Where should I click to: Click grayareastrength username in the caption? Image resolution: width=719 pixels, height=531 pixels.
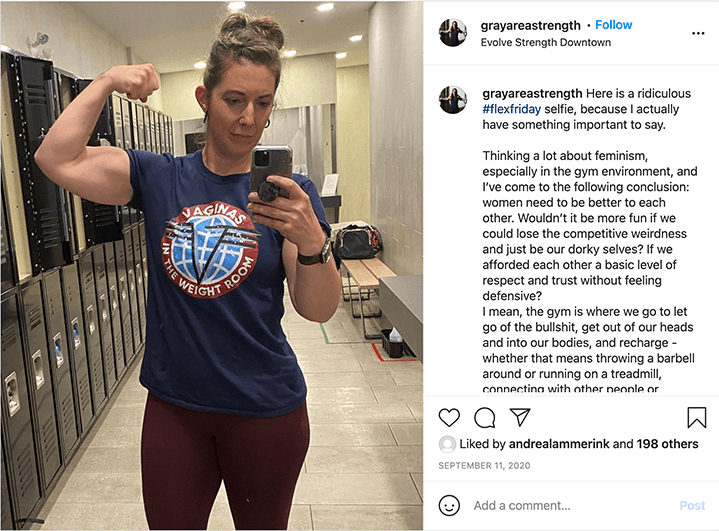532,94
